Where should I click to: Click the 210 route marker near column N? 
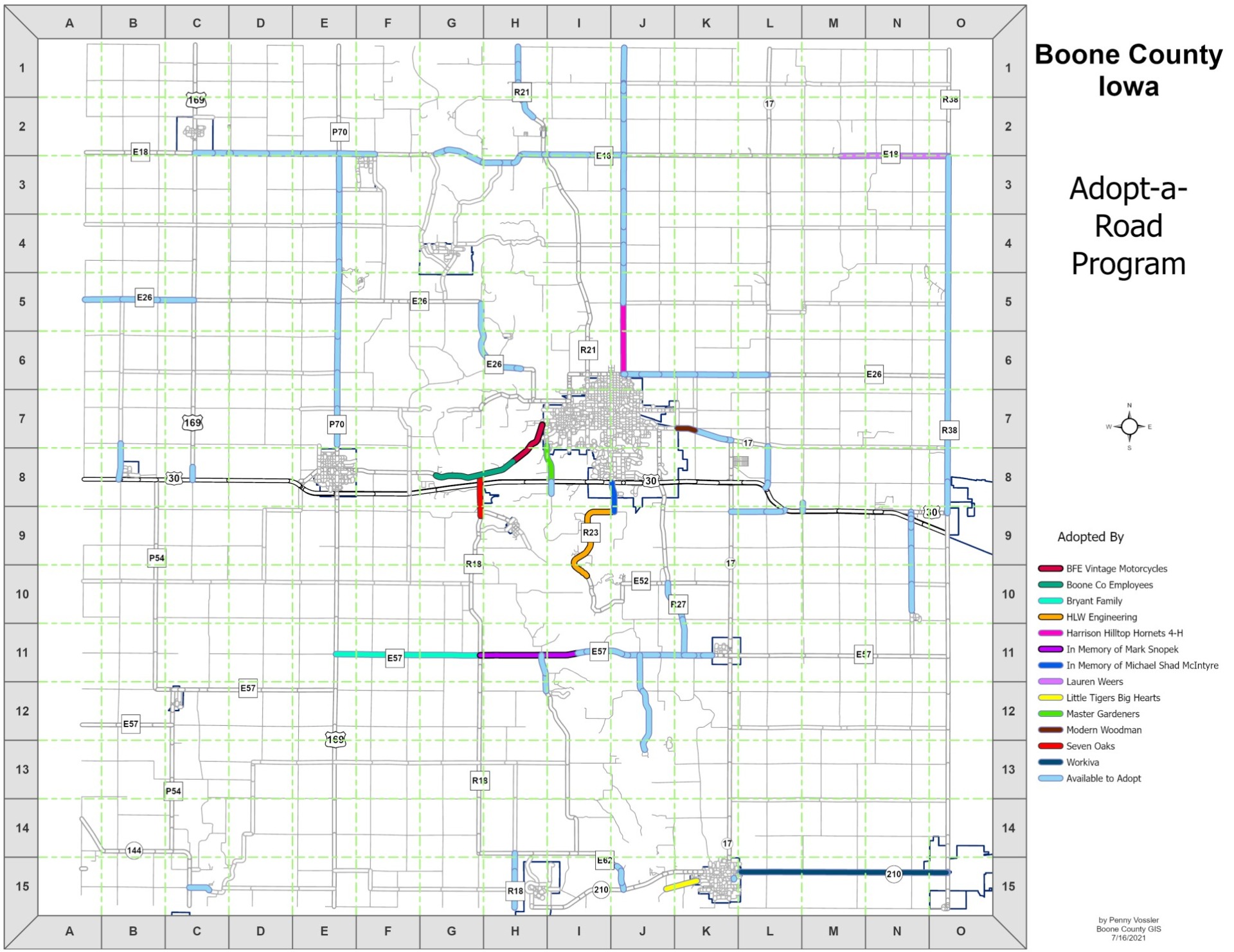893,874
